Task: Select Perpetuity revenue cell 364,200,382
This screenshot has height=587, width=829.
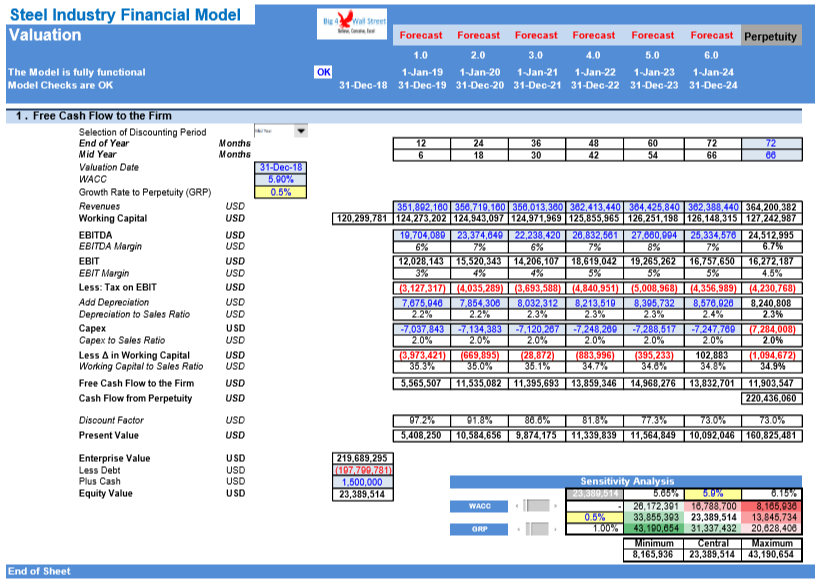Action: point(772,207)
